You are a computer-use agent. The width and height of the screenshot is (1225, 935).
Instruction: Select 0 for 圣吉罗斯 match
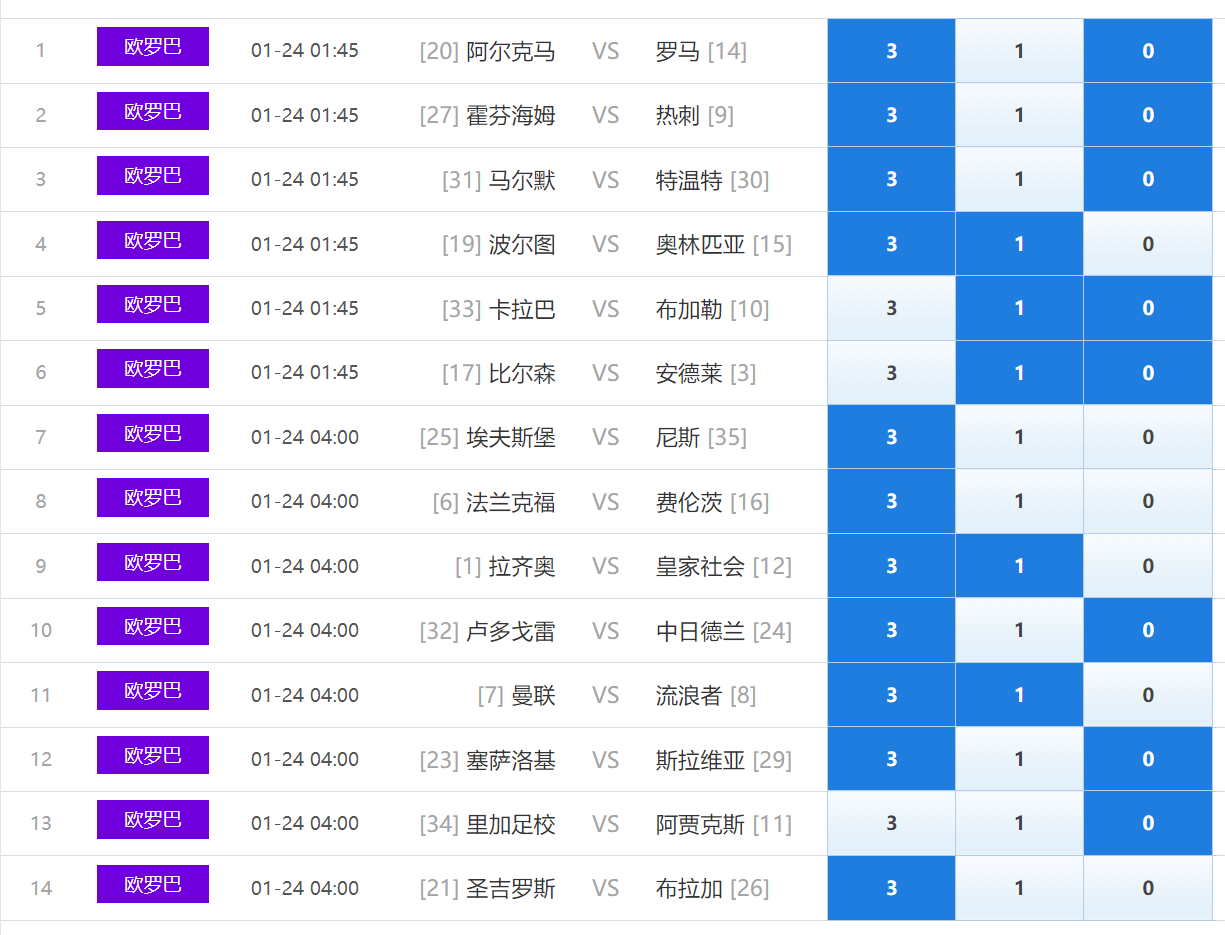tap(1148, 888)
